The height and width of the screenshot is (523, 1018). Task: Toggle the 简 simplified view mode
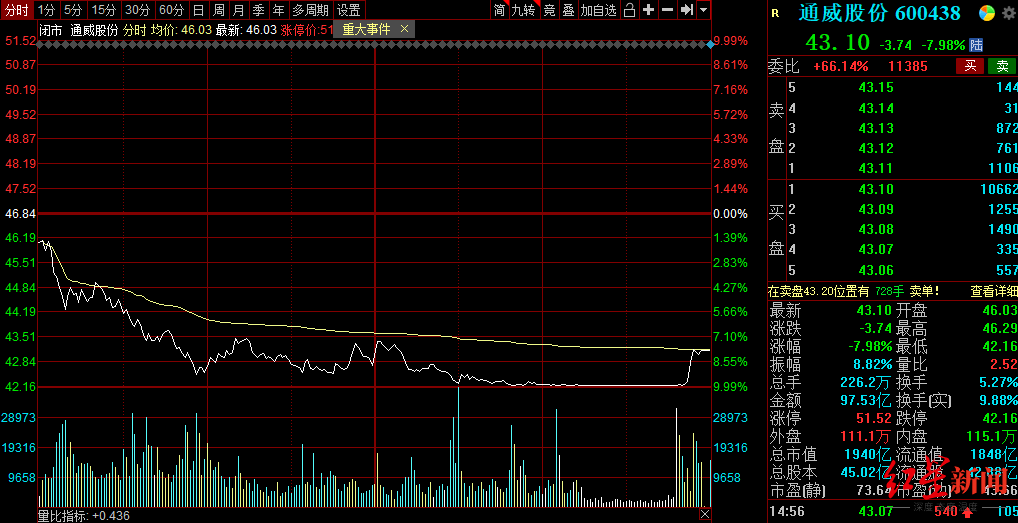tap(499, 10)
